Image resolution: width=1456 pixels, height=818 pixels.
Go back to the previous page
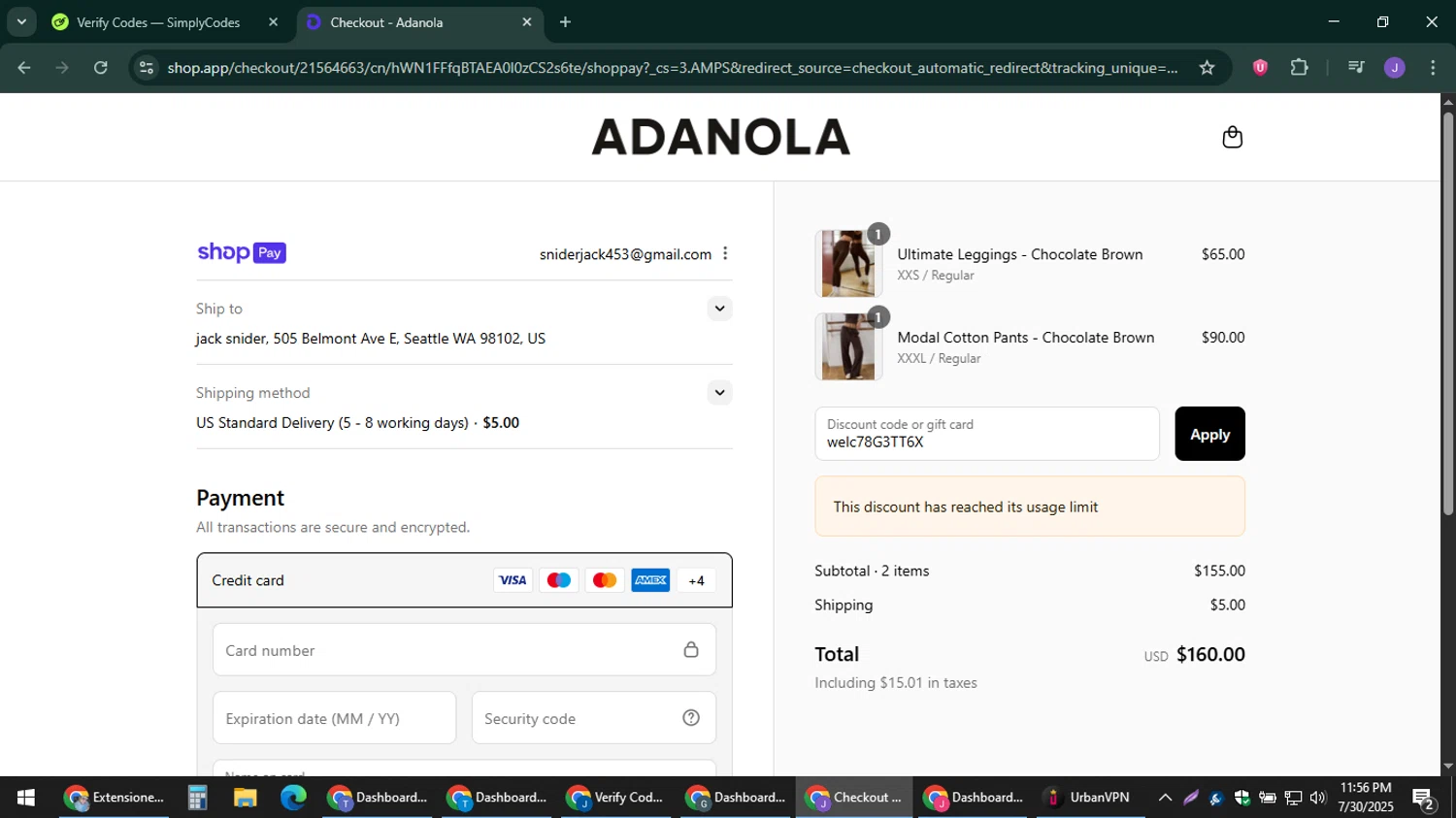tap(24, 67)
